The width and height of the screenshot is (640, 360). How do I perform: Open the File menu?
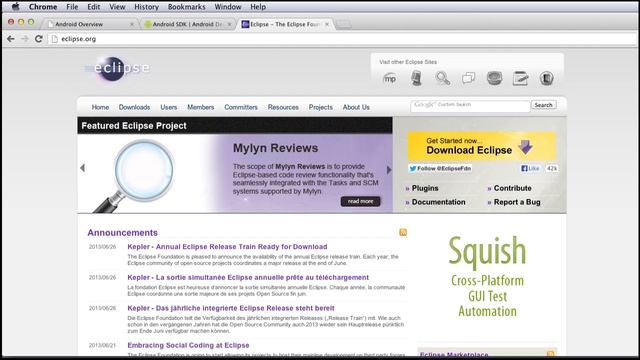[72, 7]
